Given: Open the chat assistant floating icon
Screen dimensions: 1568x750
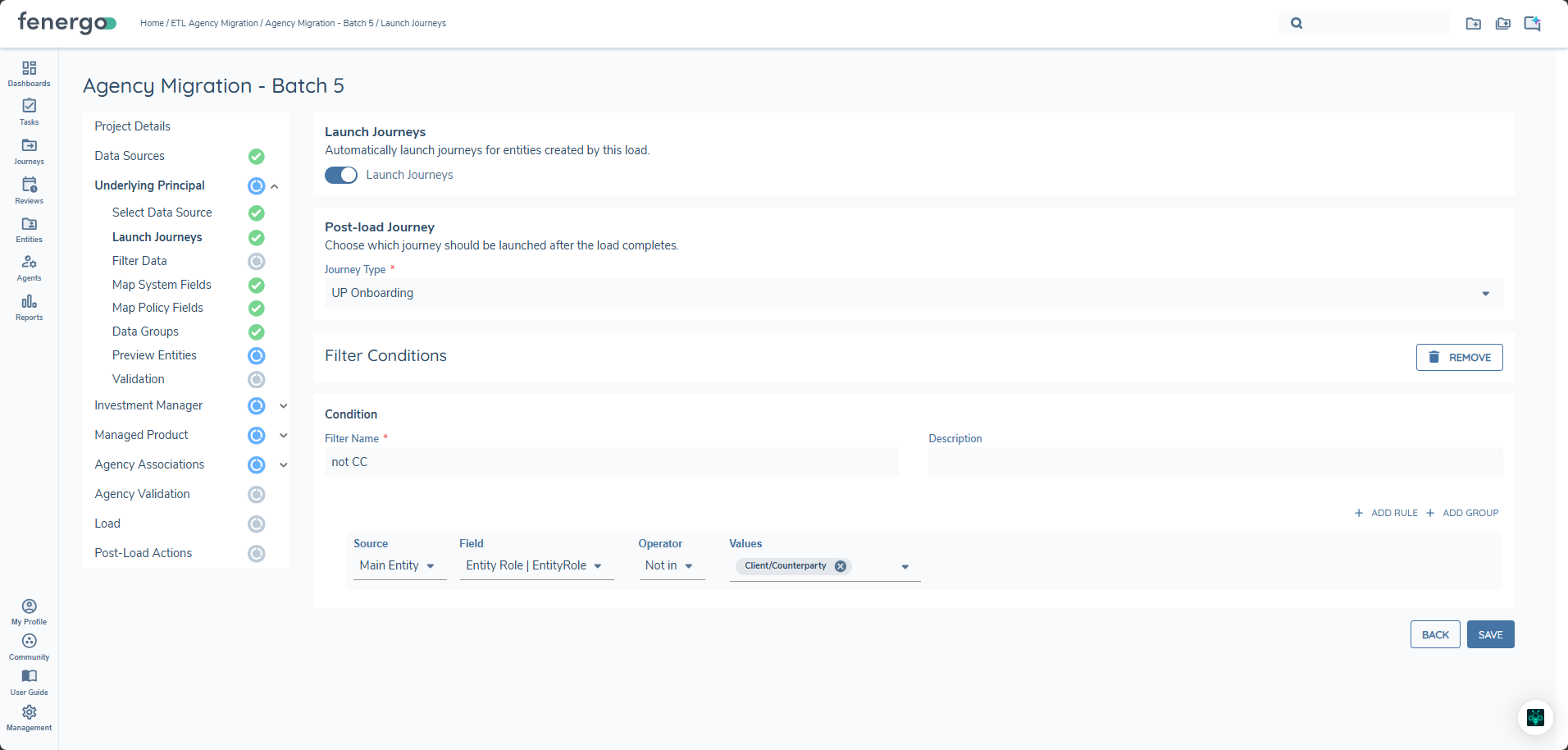Looking at the screenshot, I should [1535, 717].
